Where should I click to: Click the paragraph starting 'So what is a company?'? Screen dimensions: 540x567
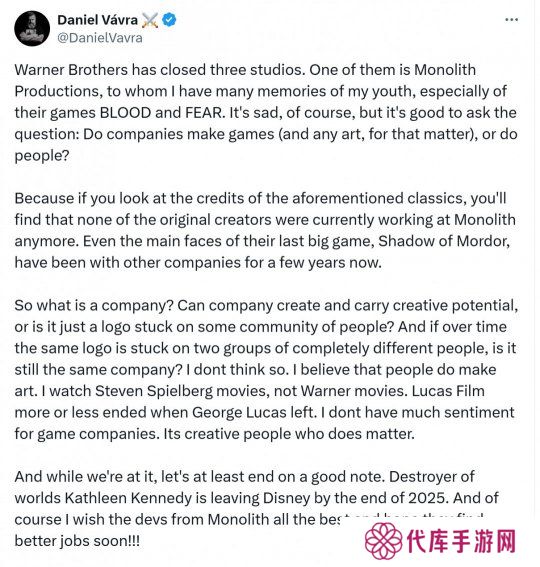pyautogui.click(x=266, y=370)
